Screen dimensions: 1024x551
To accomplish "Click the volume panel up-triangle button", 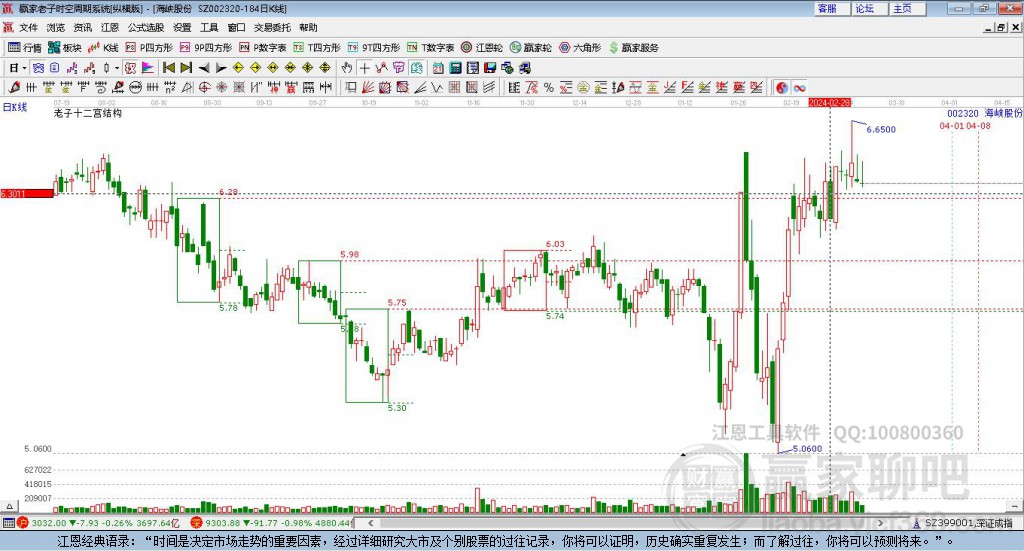I will click(x=9, y=505).
